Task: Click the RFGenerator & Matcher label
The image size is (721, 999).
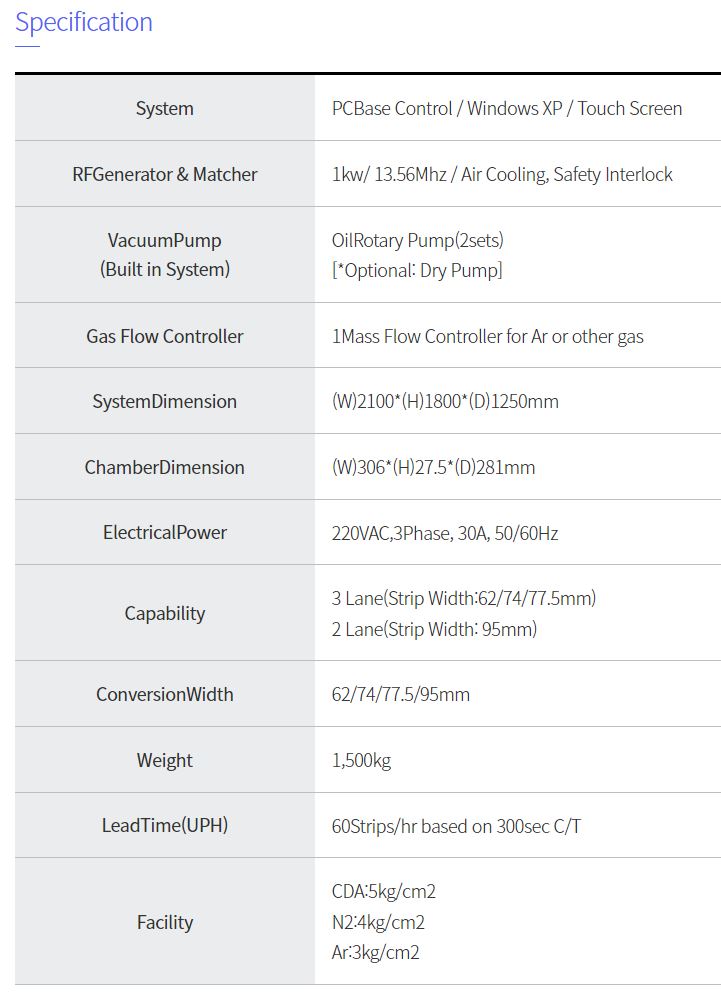Action: pyautogui.click(x=165, y=174)
